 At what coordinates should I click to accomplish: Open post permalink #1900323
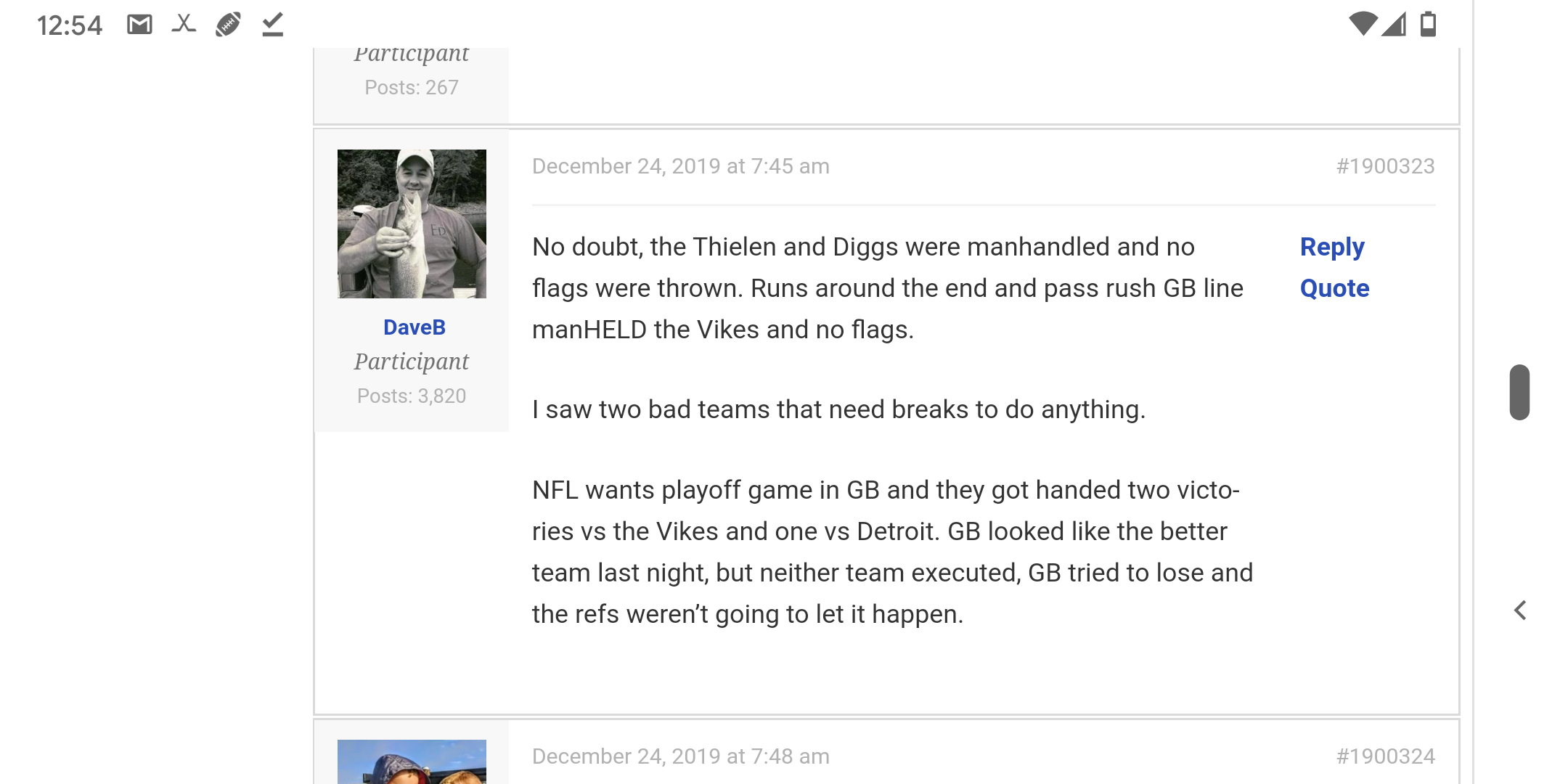point(1385,166)
